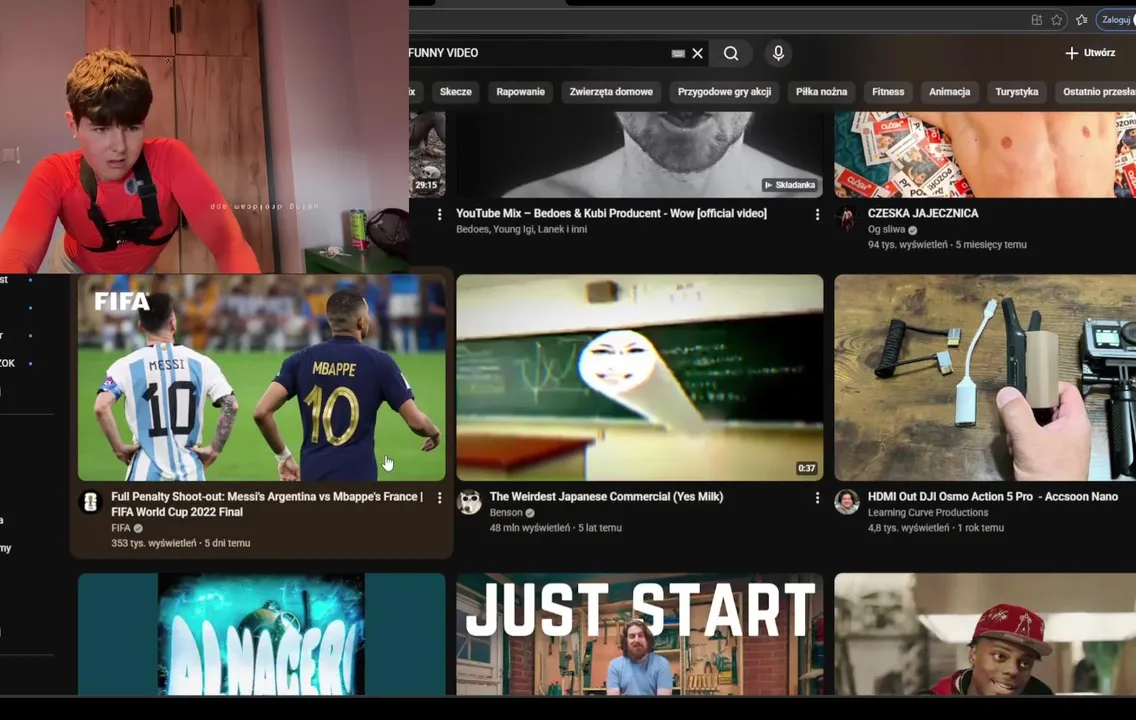Click the app install icon in address bar

pos(1037,20)
